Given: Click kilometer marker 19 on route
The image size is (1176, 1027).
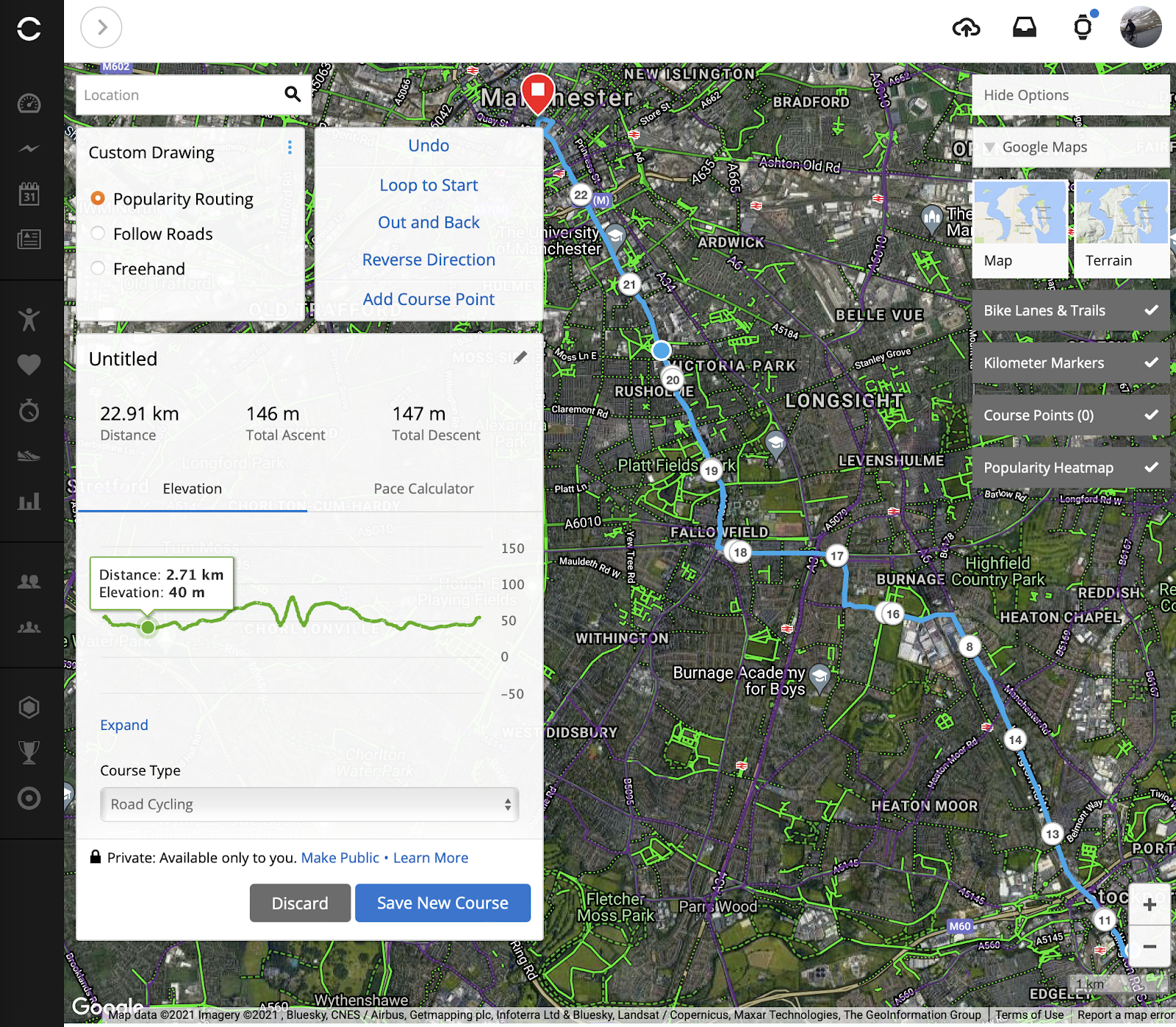Looking at the screenshot, I should pyautogui.click(x=711, y=470).
